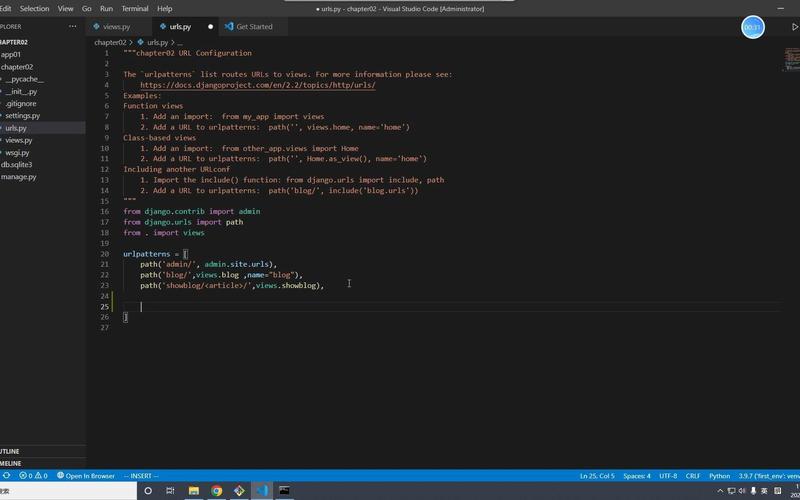The height and width of the screenshot is (500, 800).
Task: Change the Python language mode in status bar
Action: 719,476
